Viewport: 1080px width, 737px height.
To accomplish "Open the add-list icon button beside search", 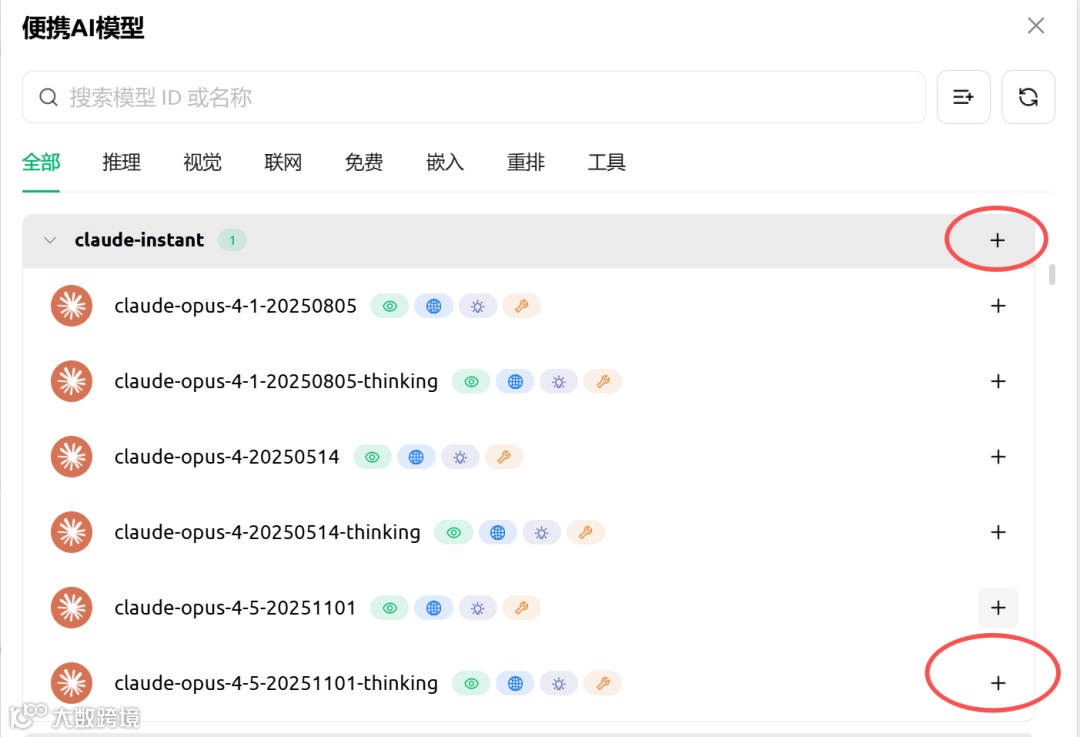I will [964, 97].
